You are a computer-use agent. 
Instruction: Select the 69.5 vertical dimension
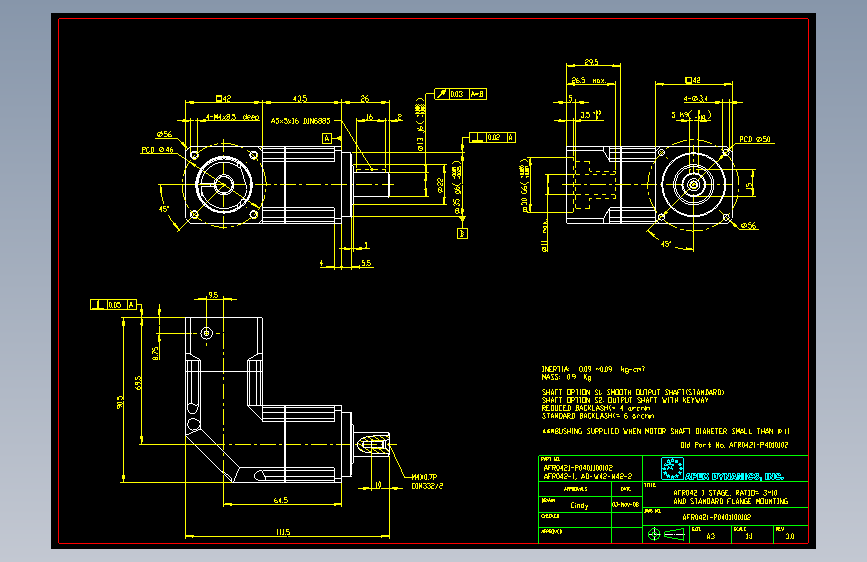[x=138, y=383]
